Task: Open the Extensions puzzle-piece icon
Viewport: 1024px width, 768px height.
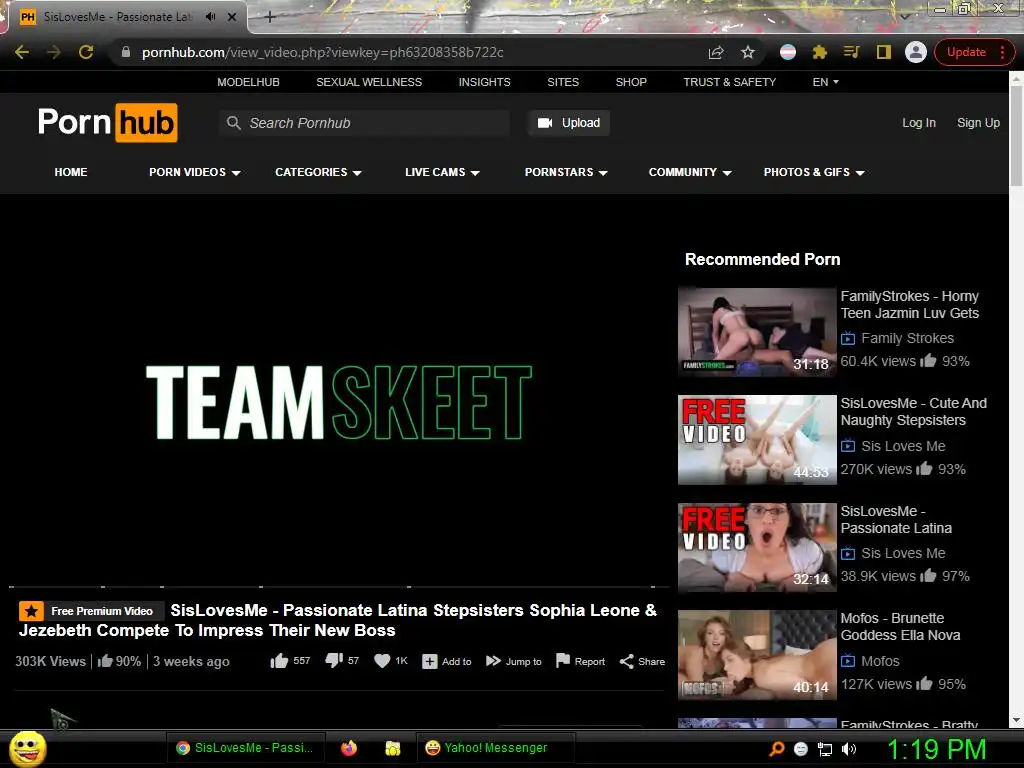Action: coord(820,52)
